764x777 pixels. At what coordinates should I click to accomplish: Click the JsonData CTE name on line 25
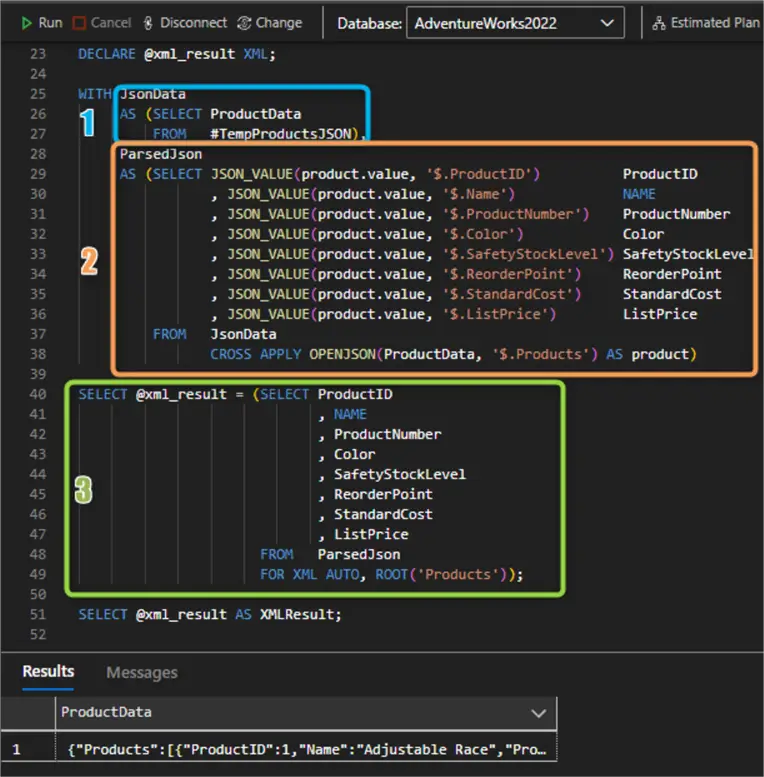153,94
